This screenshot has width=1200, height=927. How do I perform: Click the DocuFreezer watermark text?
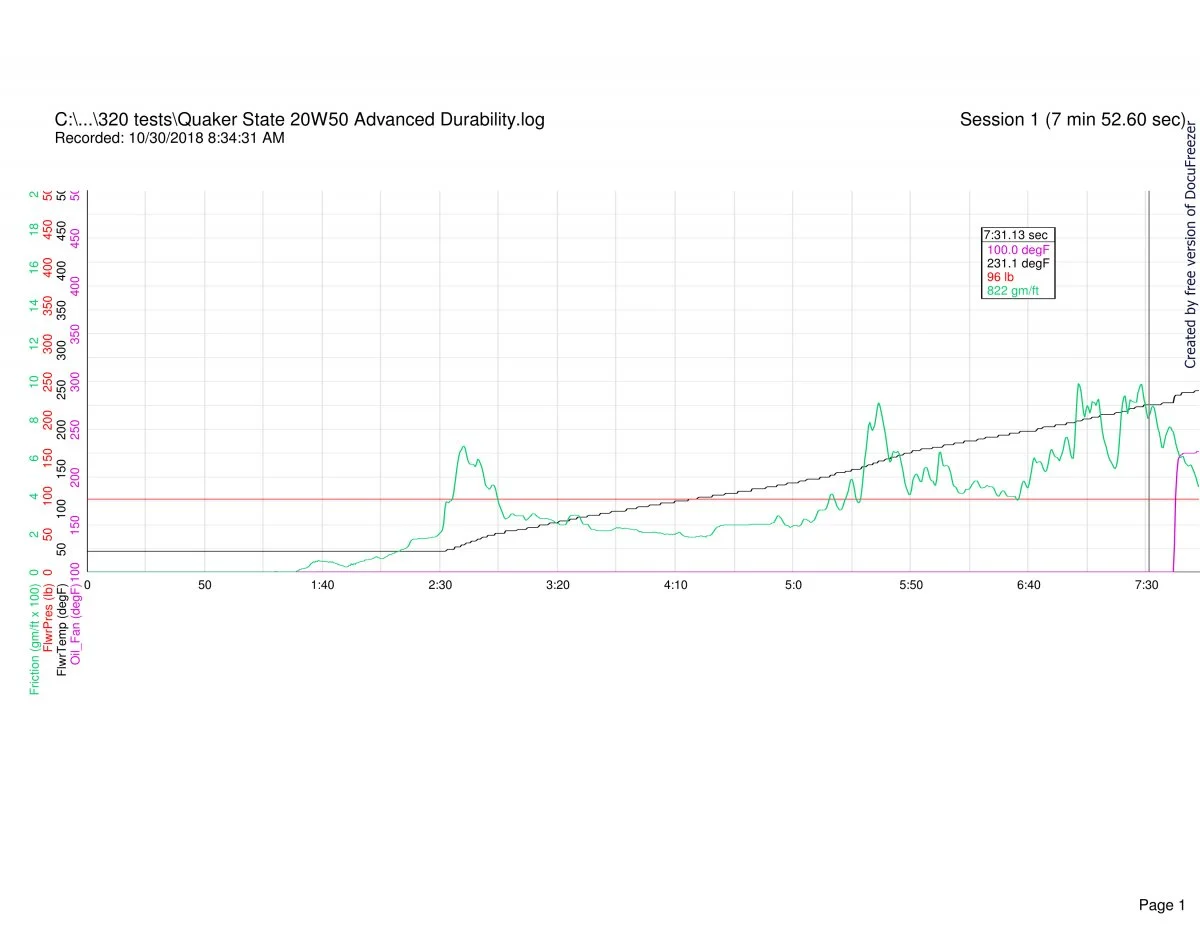point(1191,245)
